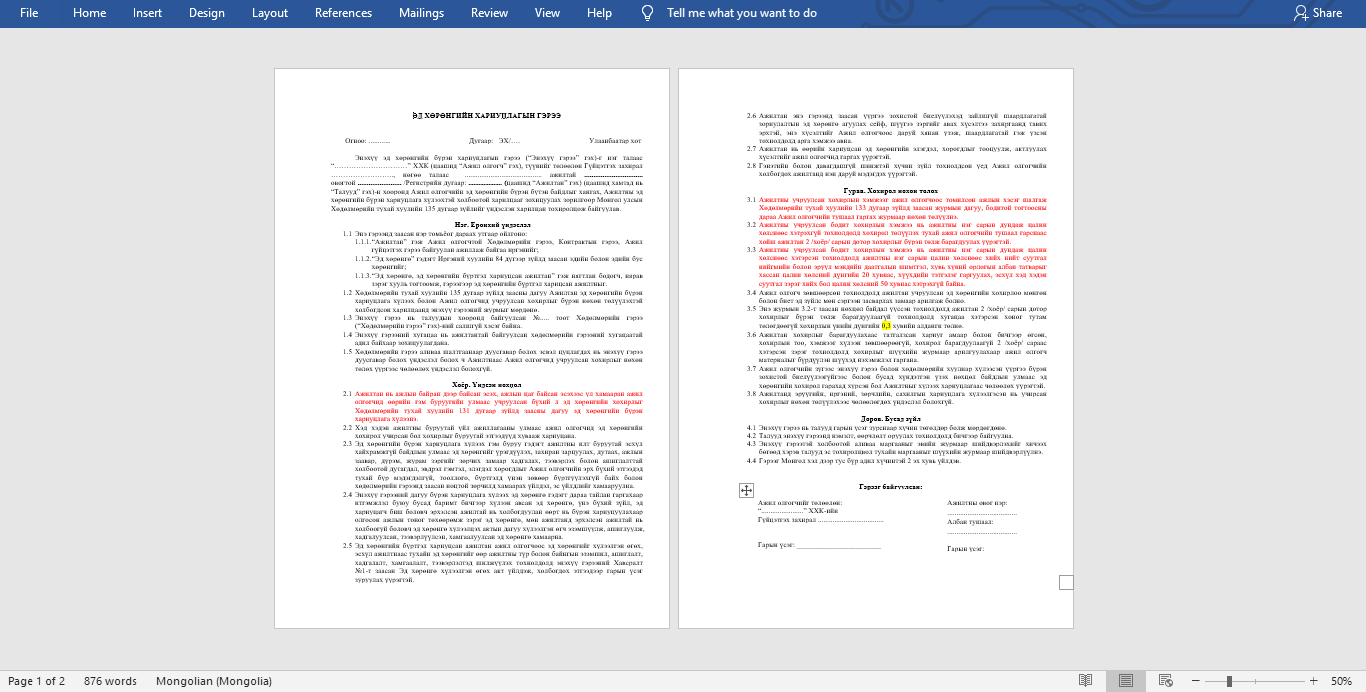Select the Design ribbon tab
Image resolution: width=1366 pixels, height=692 pixels.
[207, 13]
